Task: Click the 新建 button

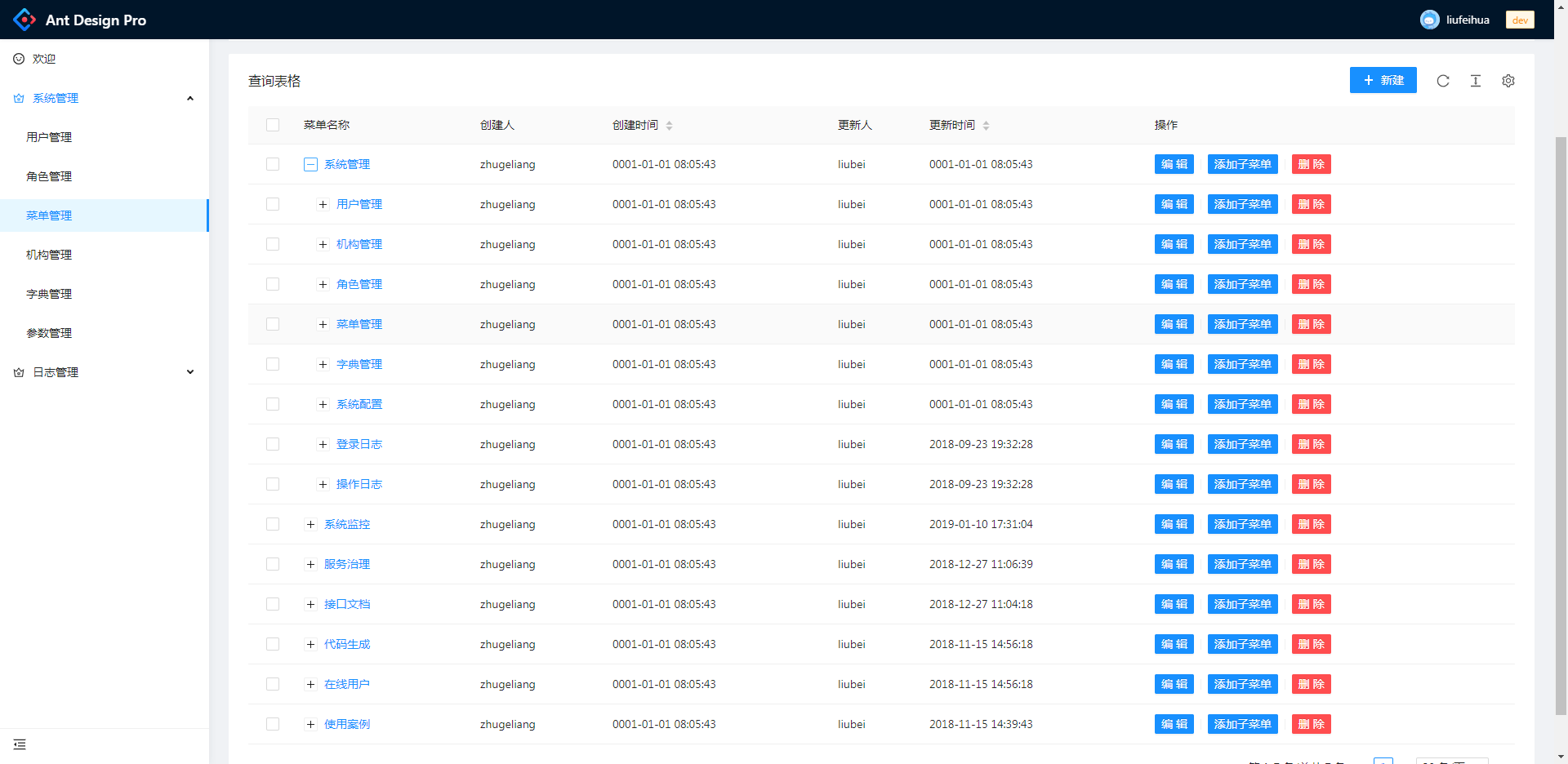Action: (1383, 80)
